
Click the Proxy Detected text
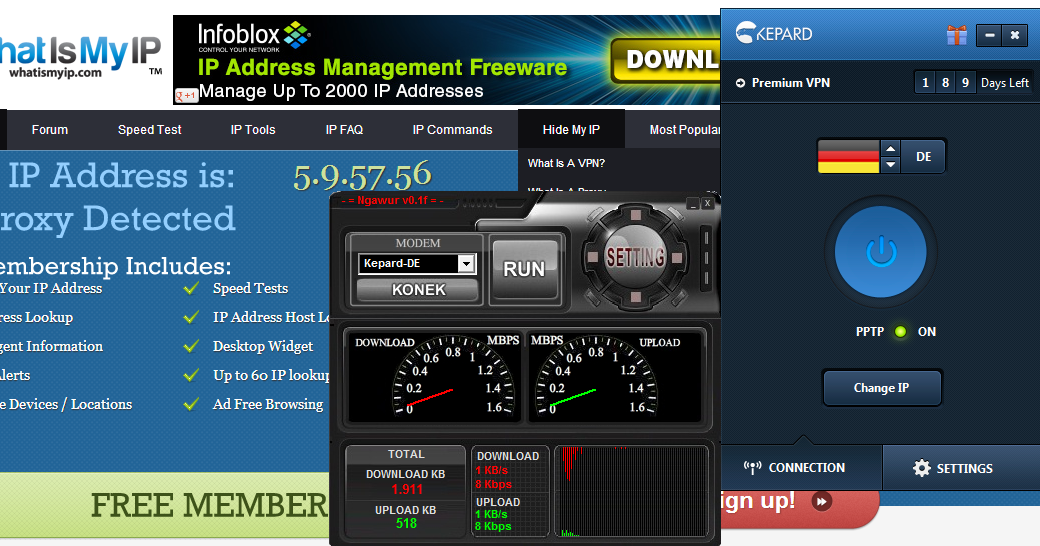pyautogui.click(x=117, y=220)
